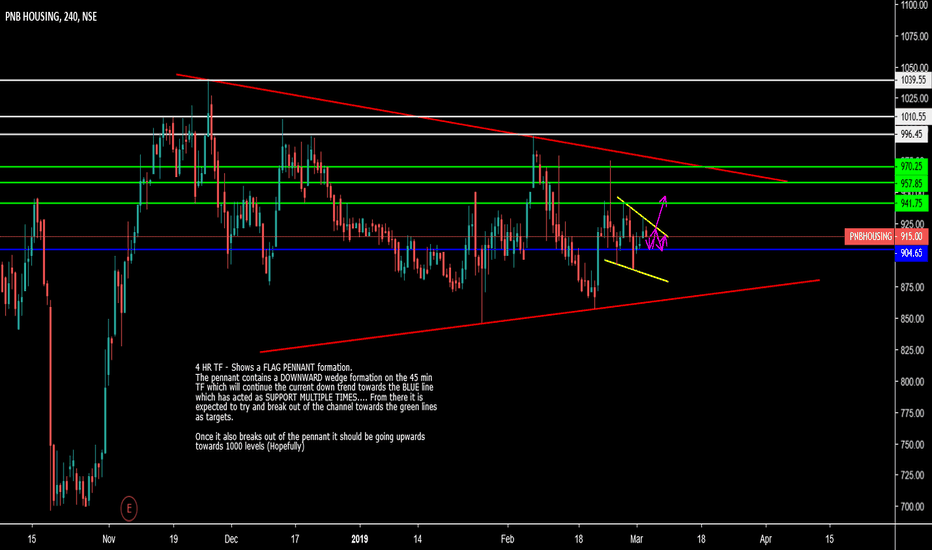Click the Dec date axis label
932x550 pixels.
tap(231, 539)
